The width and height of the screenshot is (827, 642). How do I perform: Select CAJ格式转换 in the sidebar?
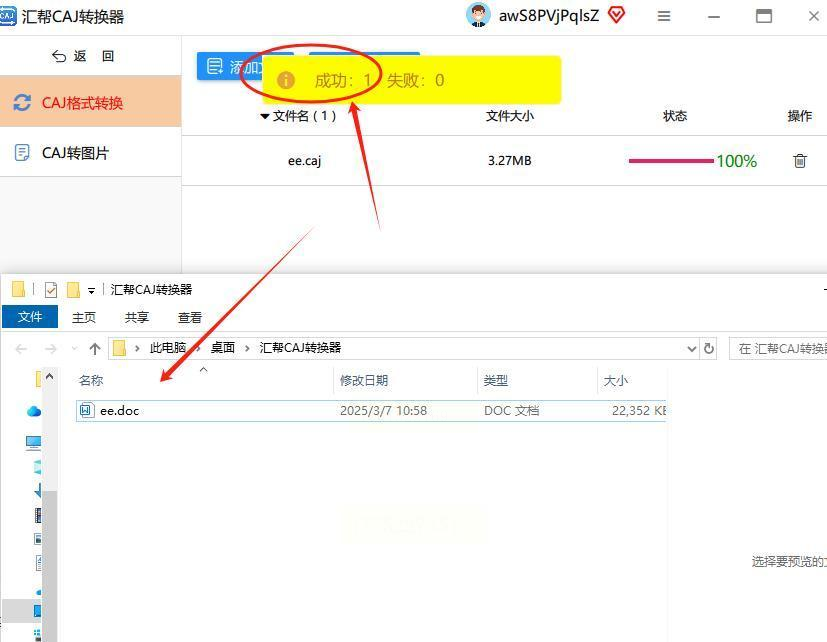pyautogui.click(x=90, y=101)
